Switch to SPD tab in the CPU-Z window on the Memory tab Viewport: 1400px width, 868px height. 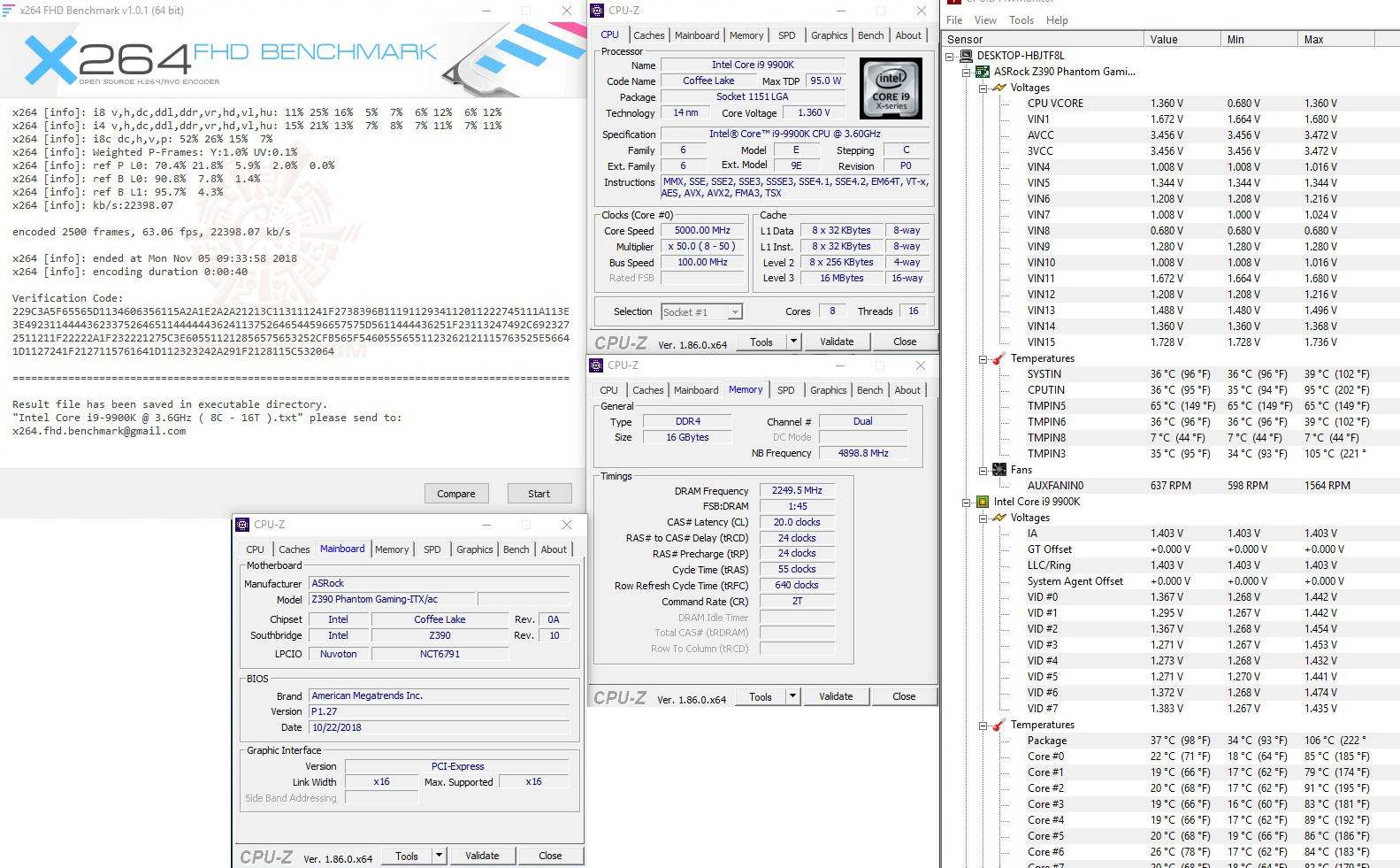[x=785, y=390]
